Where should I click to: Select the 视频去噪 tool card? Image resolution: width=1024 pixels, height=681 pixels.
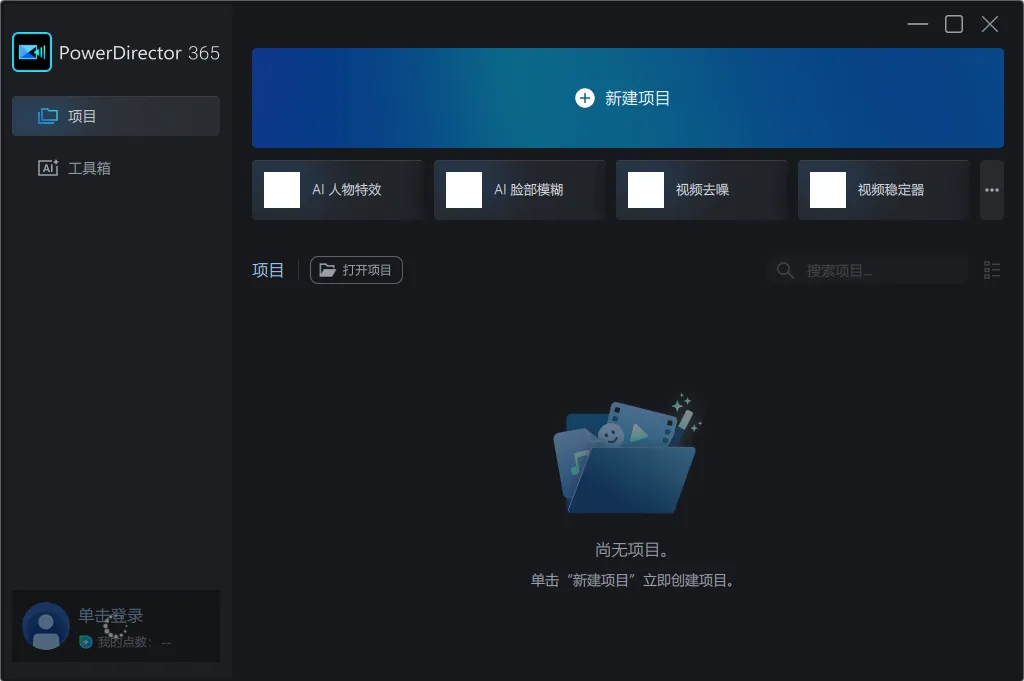point(702,190)
